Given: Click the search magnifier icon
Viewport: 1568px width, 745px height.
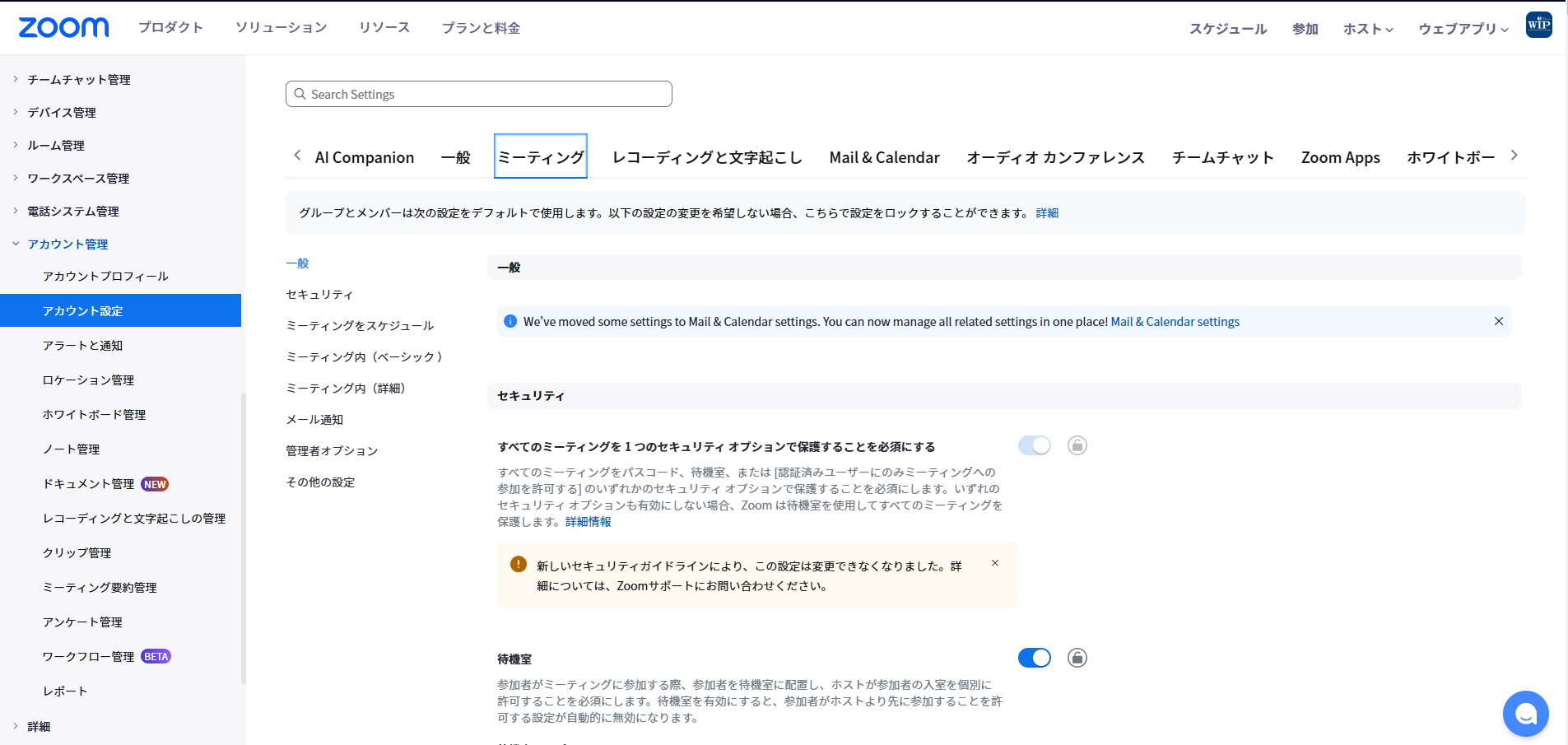Looking at the screenshot, I should [300, 94].
